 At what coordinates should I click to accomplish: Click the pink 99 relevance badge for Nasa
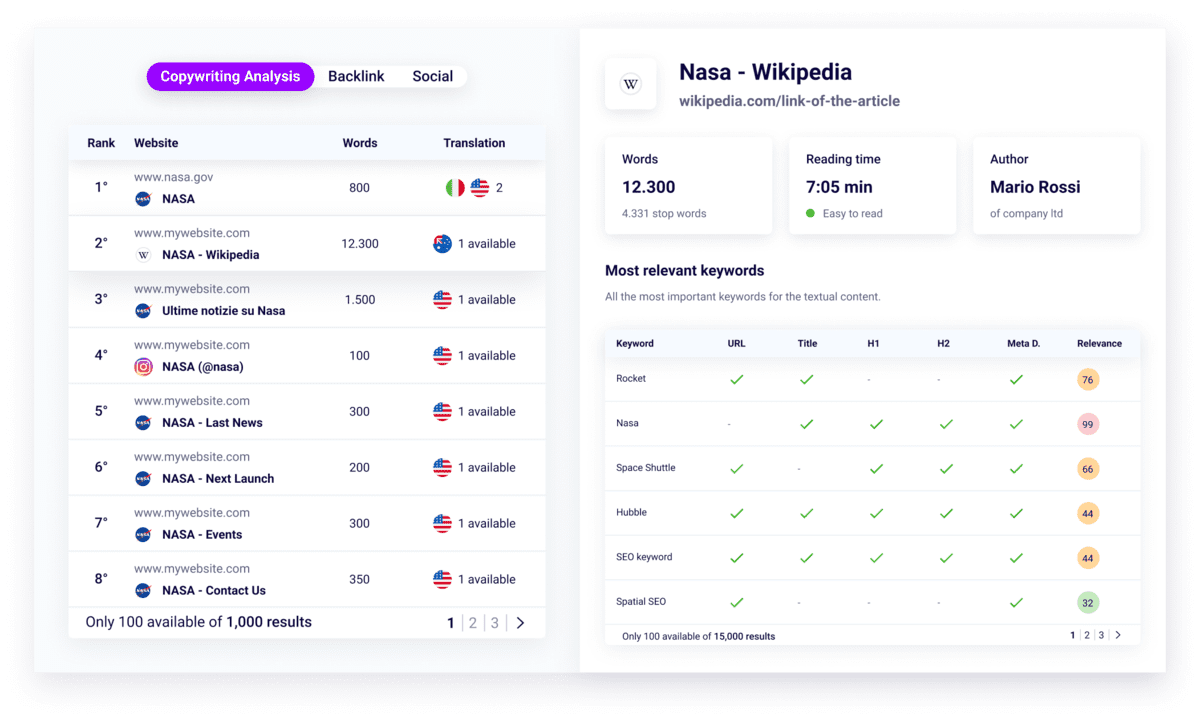click(1087, 424)
